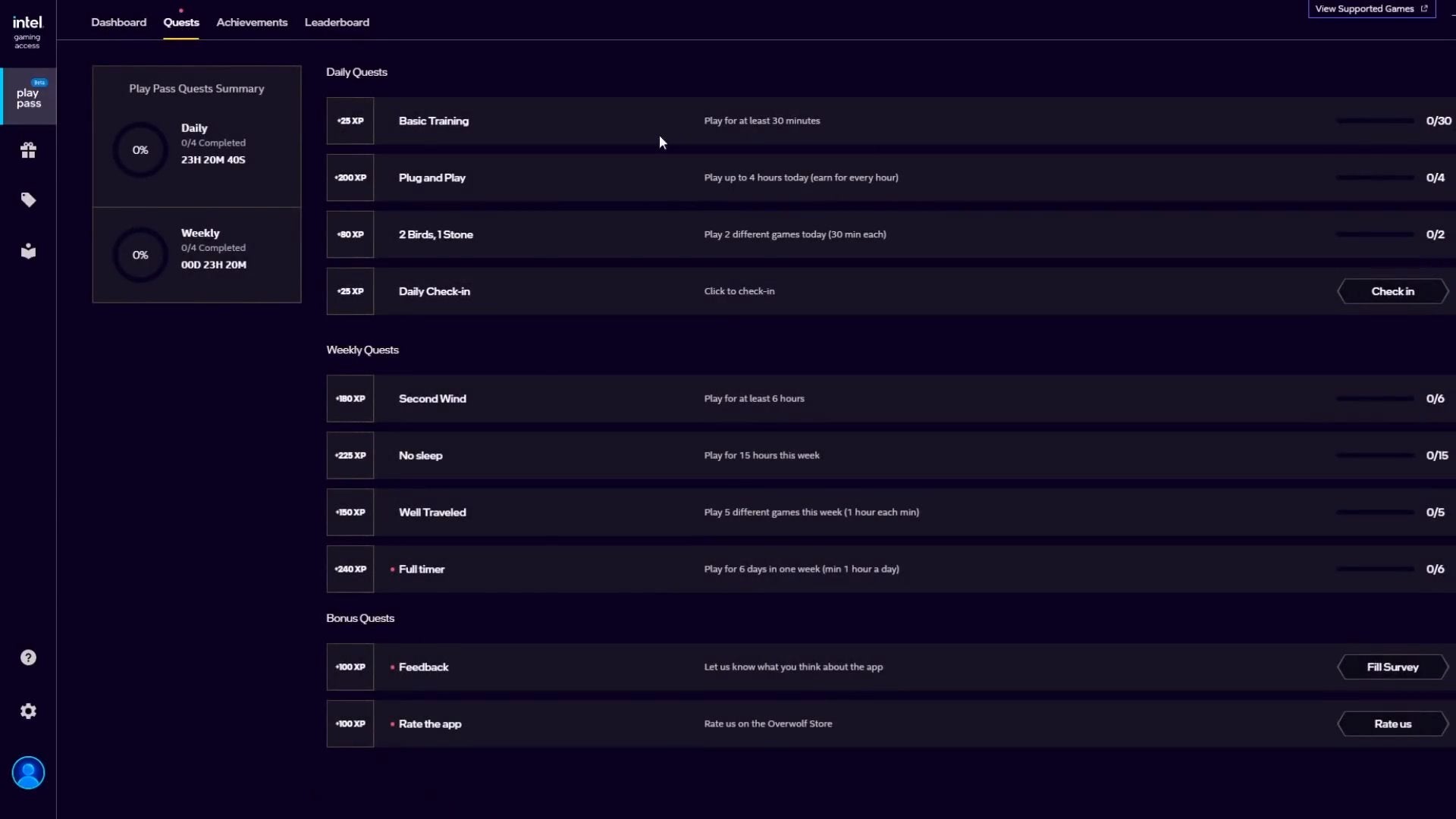Open the box package sidebar icon
This screenshot has width=1456, height=819.
pos(28,251)
